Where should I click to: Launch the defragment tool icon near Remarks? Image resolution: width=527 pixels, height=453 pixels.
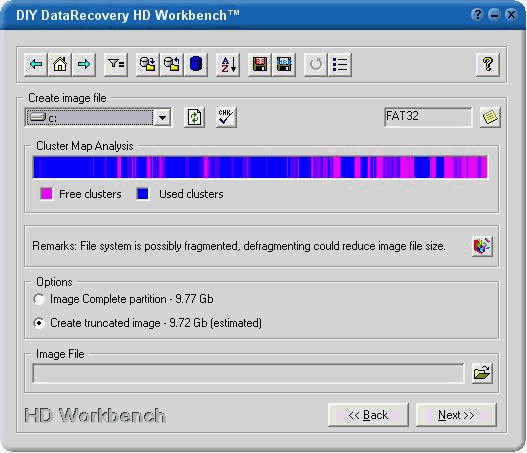482,246
